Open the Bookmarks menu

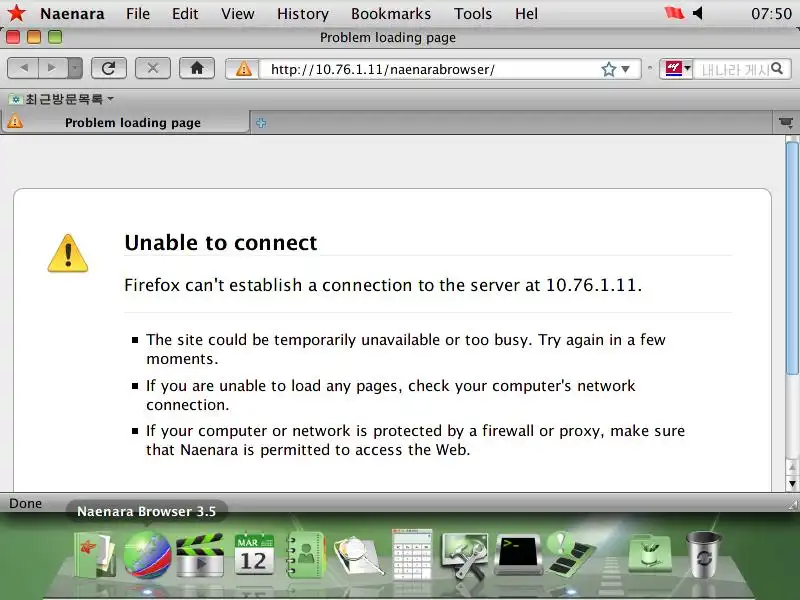click(x=391, y=14)
